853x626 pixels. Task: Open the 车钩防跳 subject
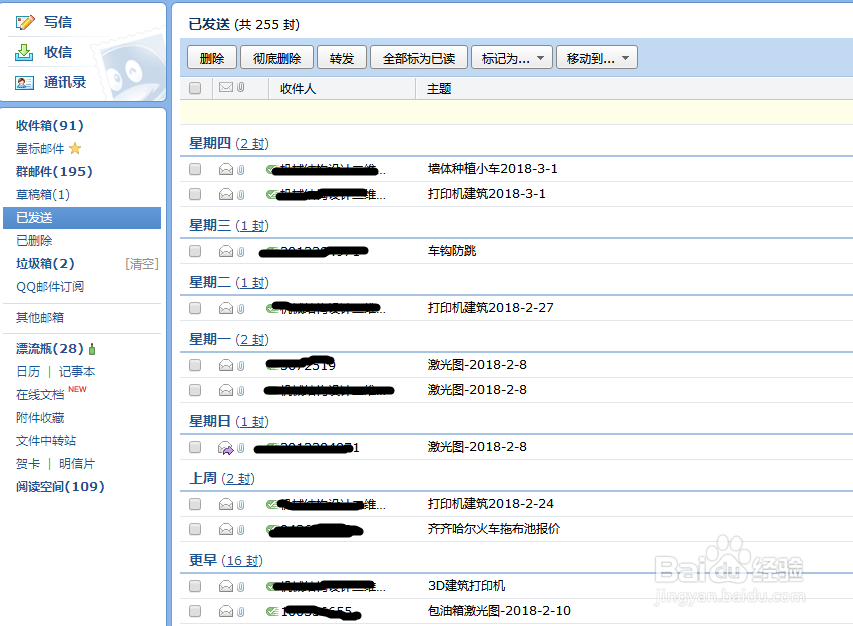[452, 251]
